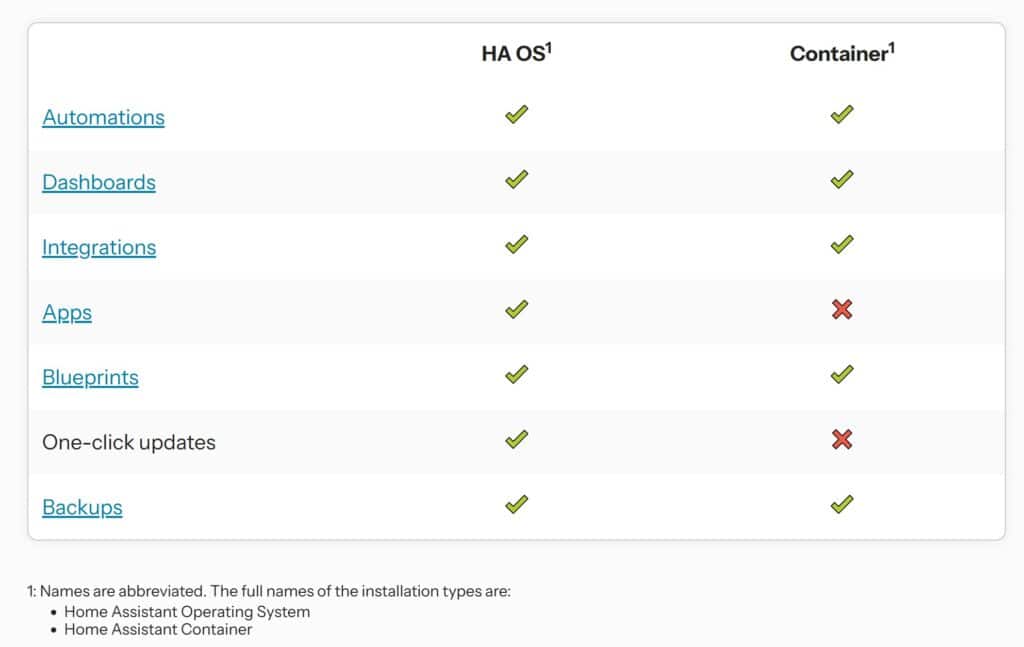This screenshot has width=1024, height=647.
Task: Click Home Assistant Operating System footnote text
Action: 187,611
